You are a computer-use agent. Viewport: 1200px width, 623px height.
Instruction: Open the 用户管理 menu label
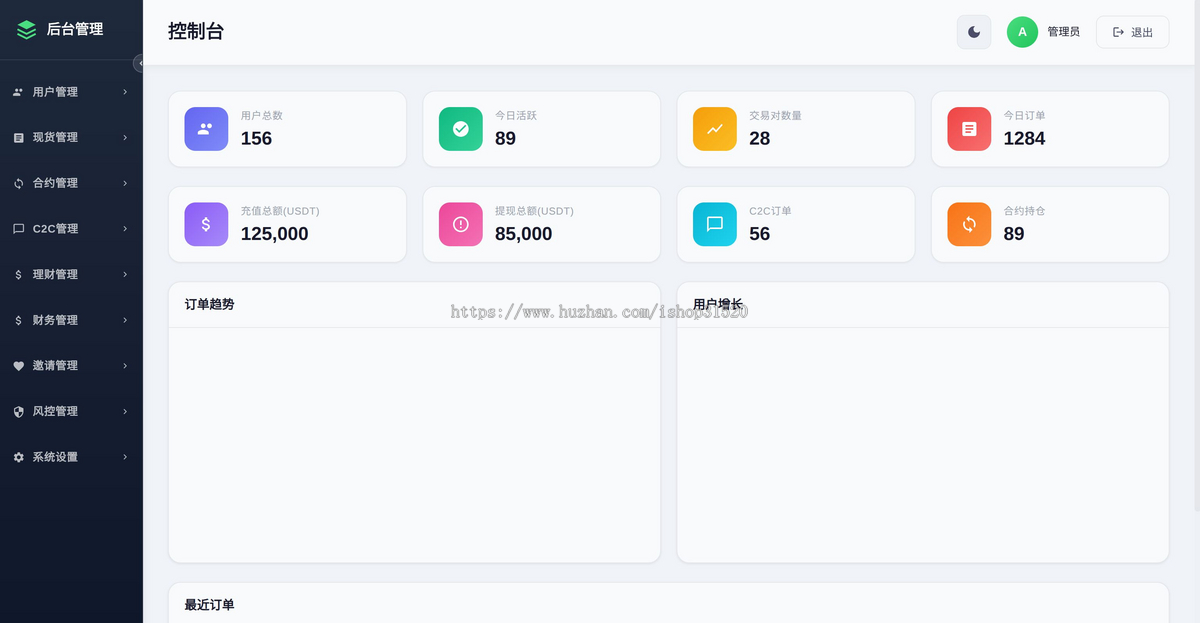[55, 92]
